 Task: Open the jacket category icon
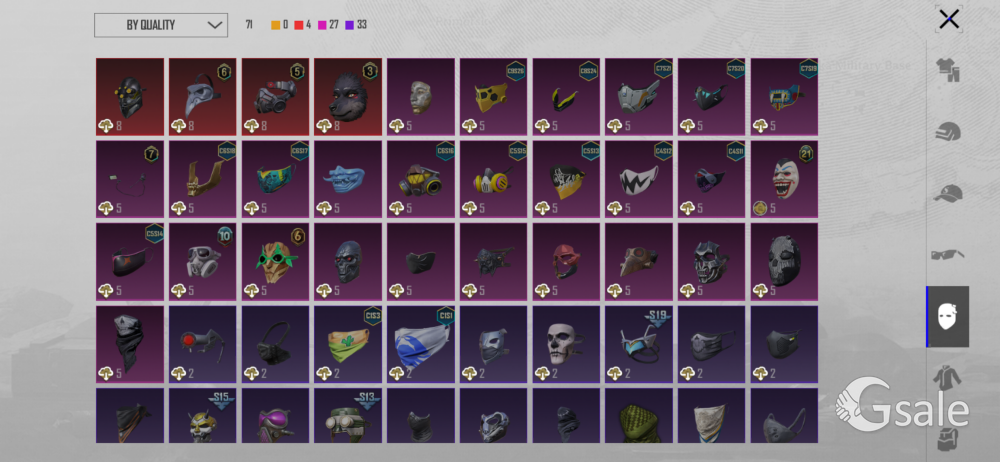coord(948,378)
